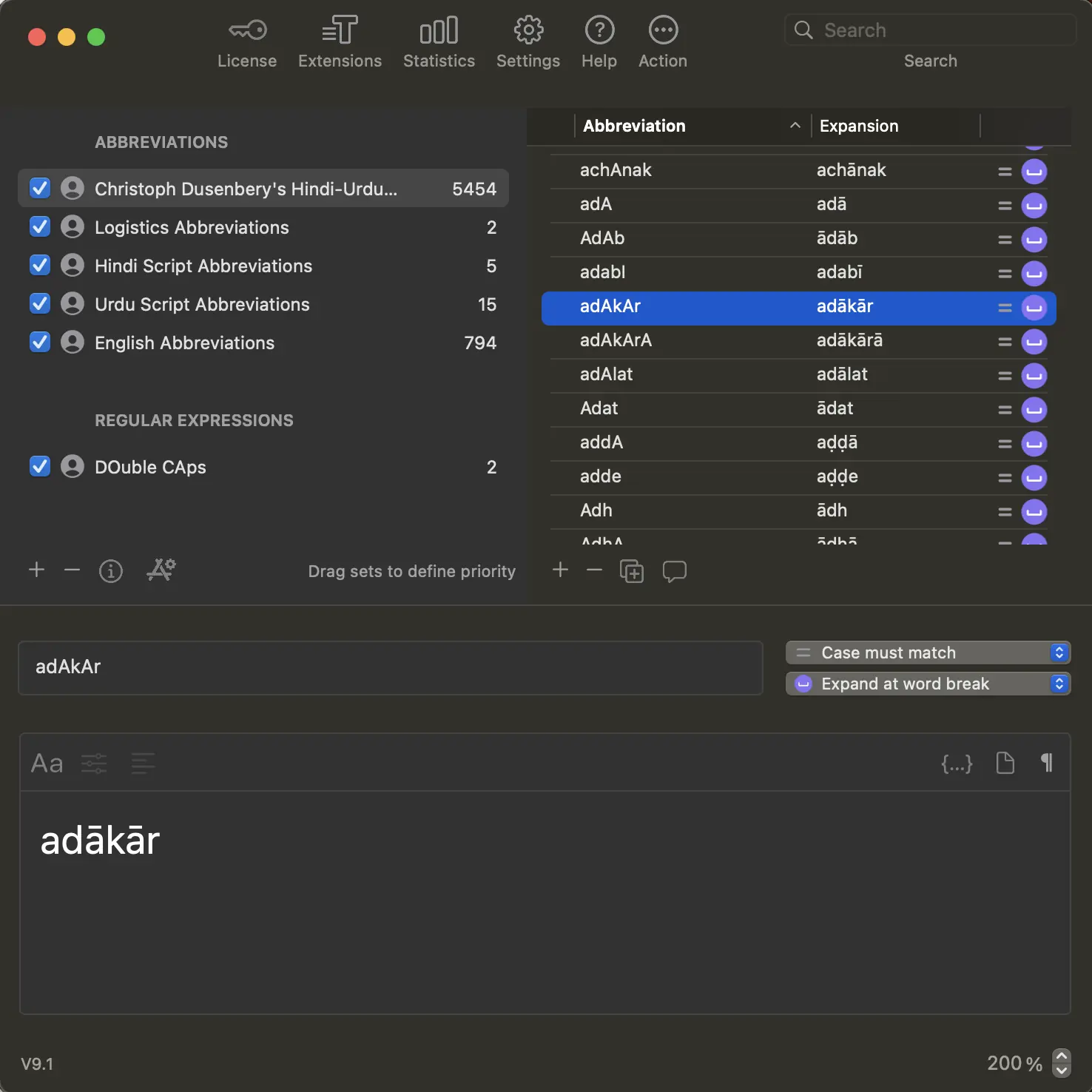
Task: Open the Extensions toolbar item
Action: click(340, 43)
